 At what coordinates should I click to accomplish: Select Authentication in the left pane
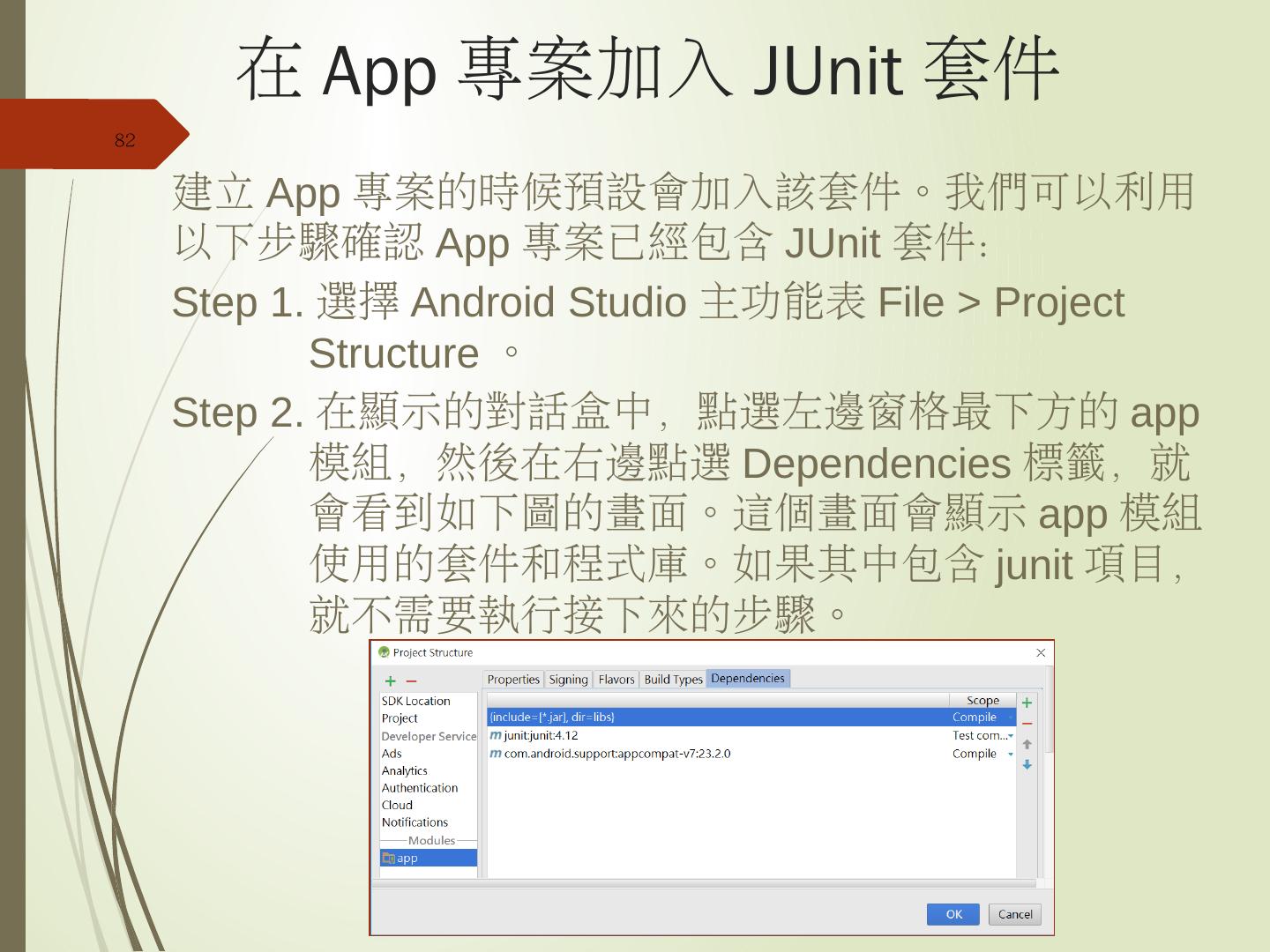(x=420, y=788)
